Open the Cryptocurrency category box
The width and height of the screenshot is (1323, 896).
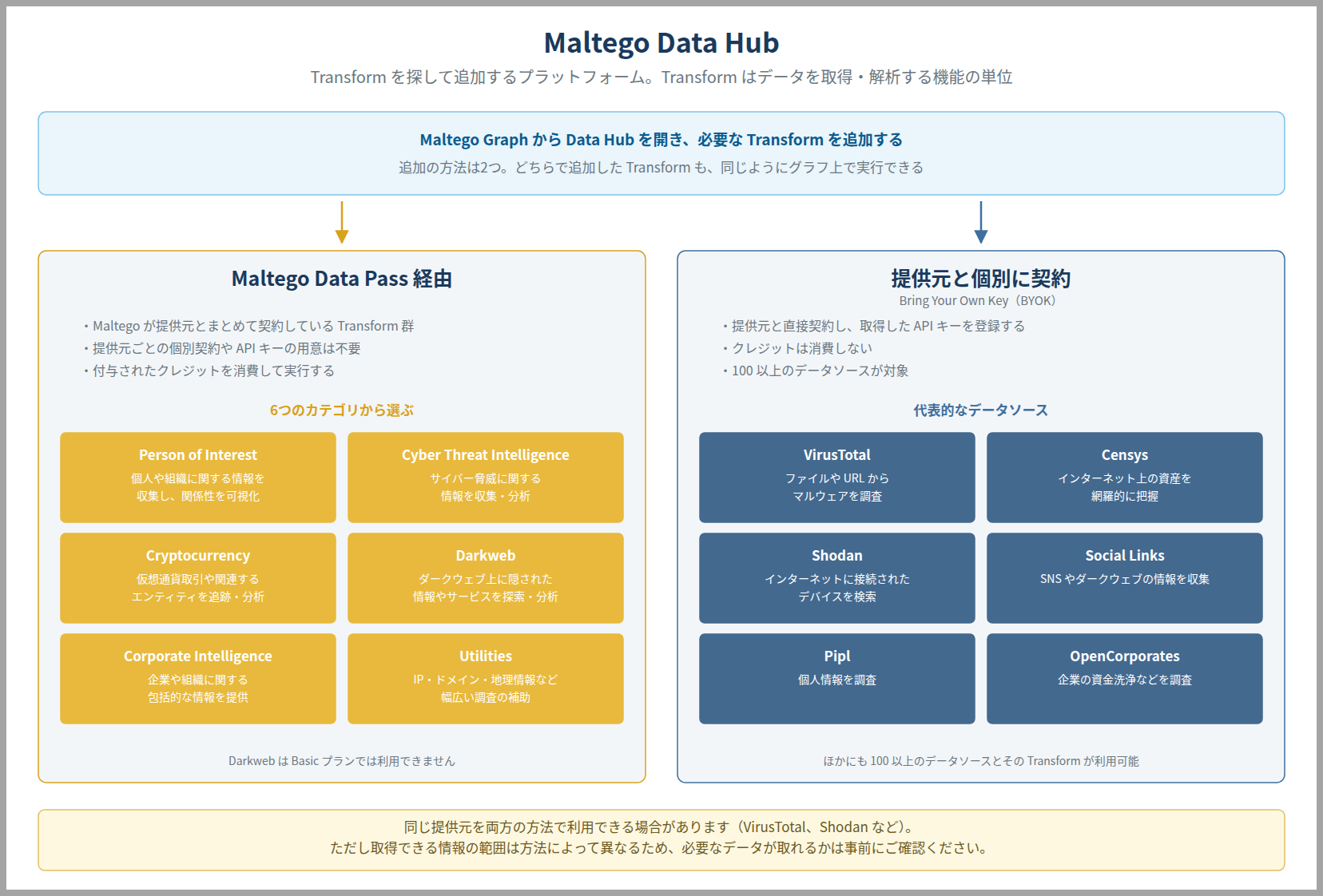tap(198, 578)
